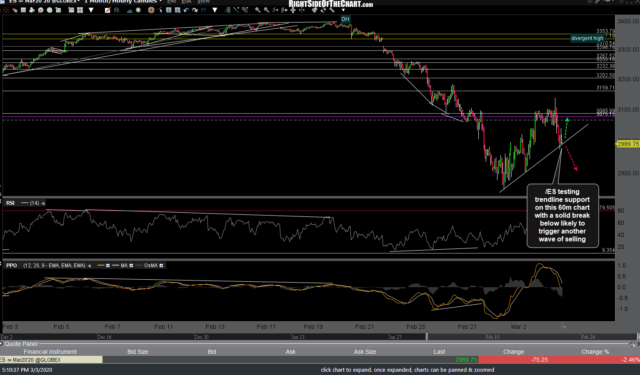Click the blue mountain area-chart icon
This screenshot has height=375, width=640.
point(130,10)
